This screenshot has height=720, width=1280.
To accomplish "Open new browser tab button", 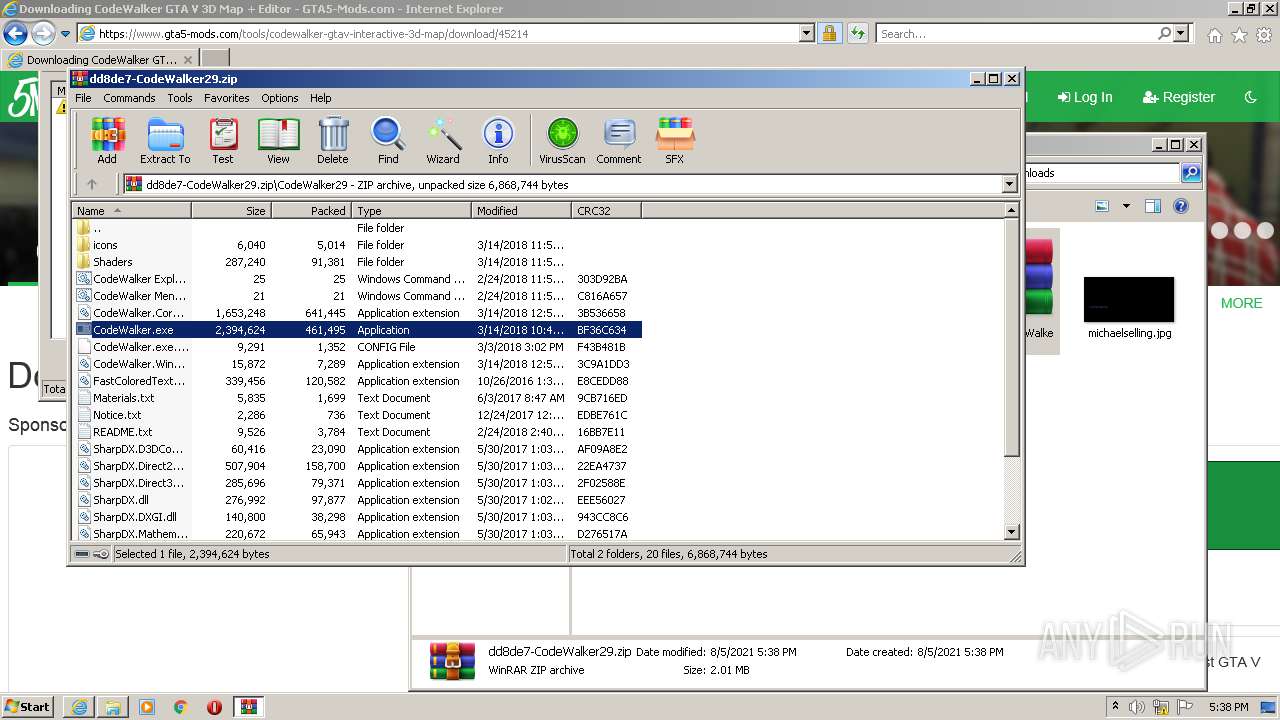I will coord(215,59).
